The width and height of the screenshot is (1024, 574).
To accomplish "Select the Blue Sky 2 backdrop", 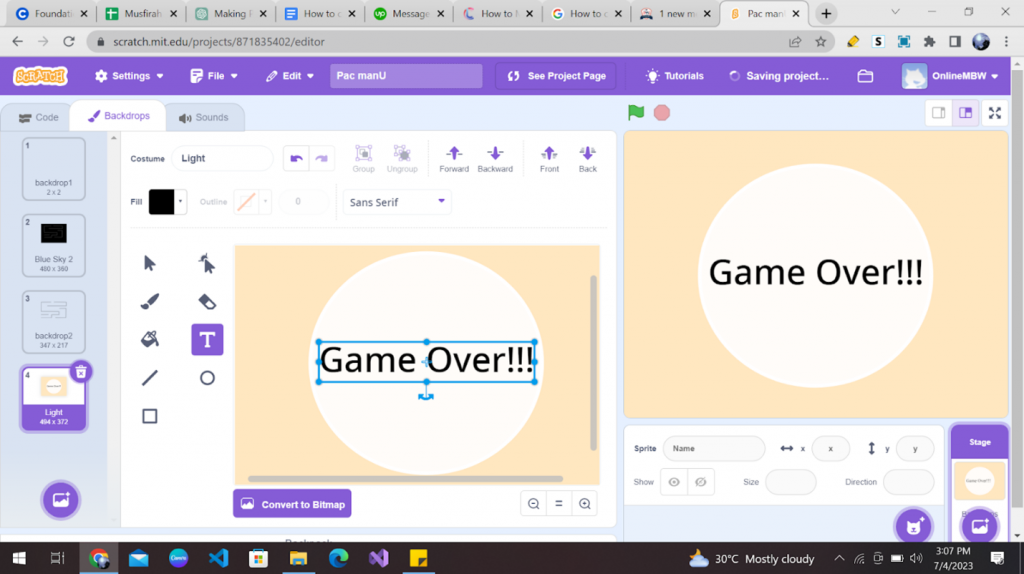I will (54, 245).
